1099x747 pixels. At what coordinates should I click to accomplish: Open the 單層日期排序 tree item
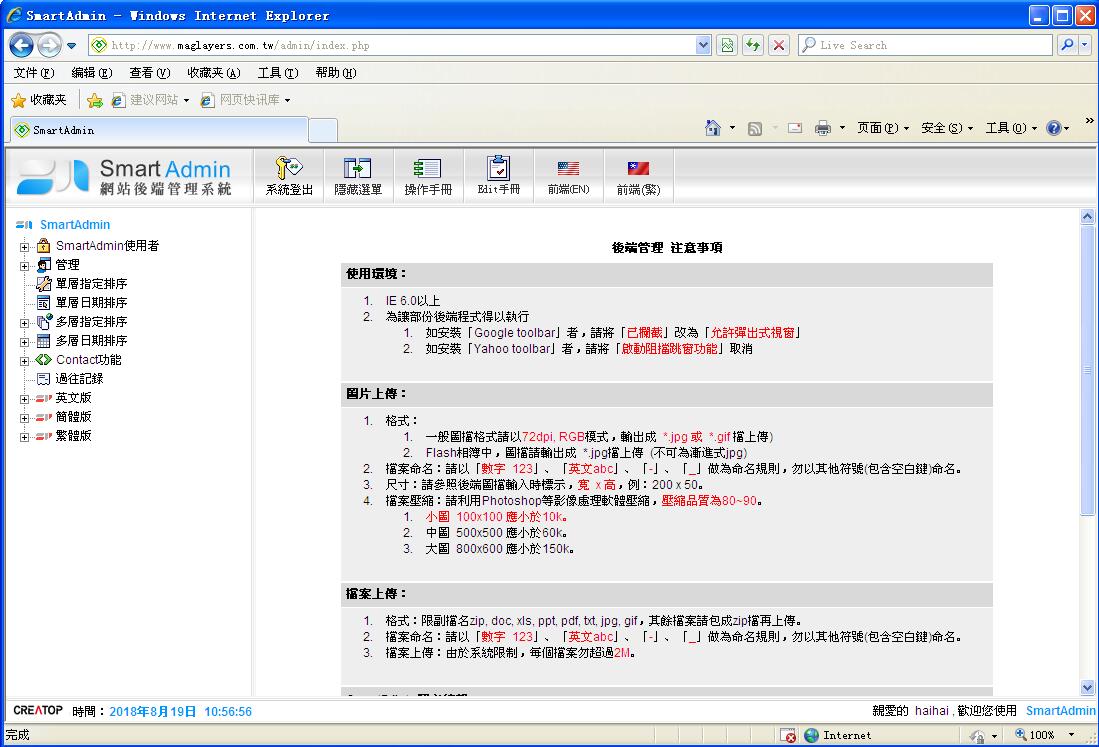(x=91, y=303)
